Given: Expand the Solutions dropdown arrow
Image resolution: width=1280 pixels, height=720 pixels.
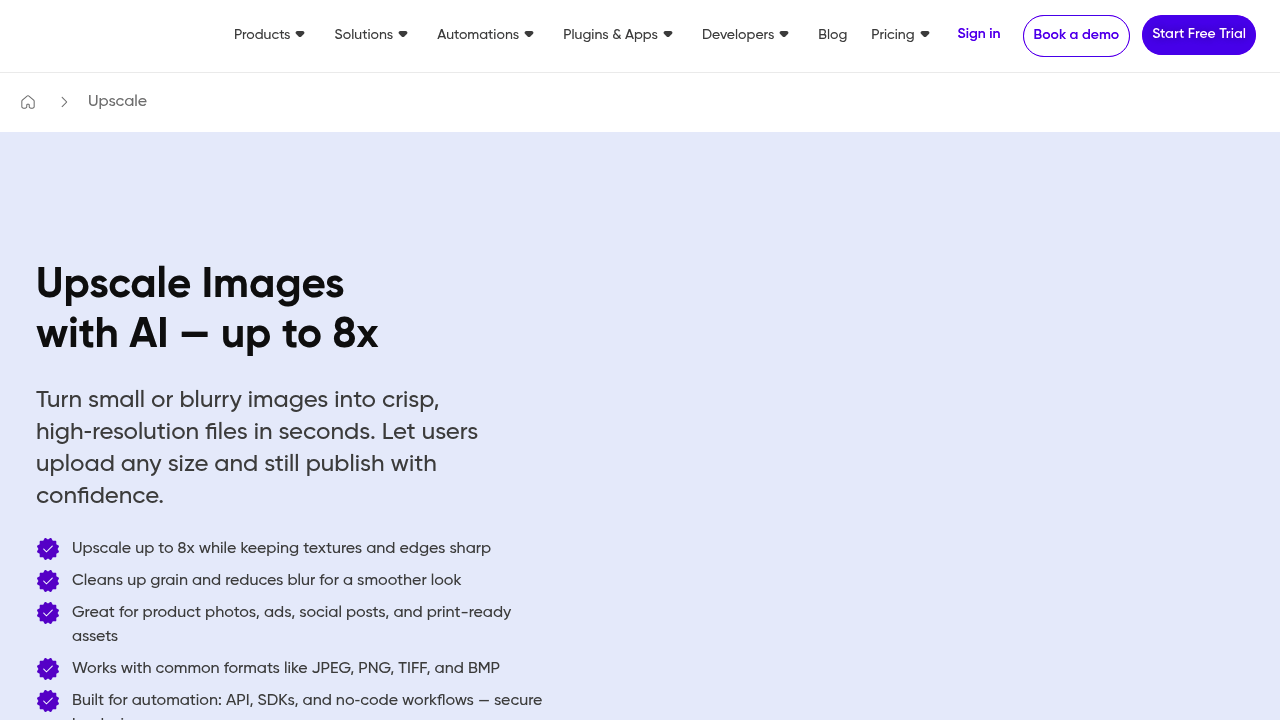Looking at the screenshot, I should tap(403, 34).
